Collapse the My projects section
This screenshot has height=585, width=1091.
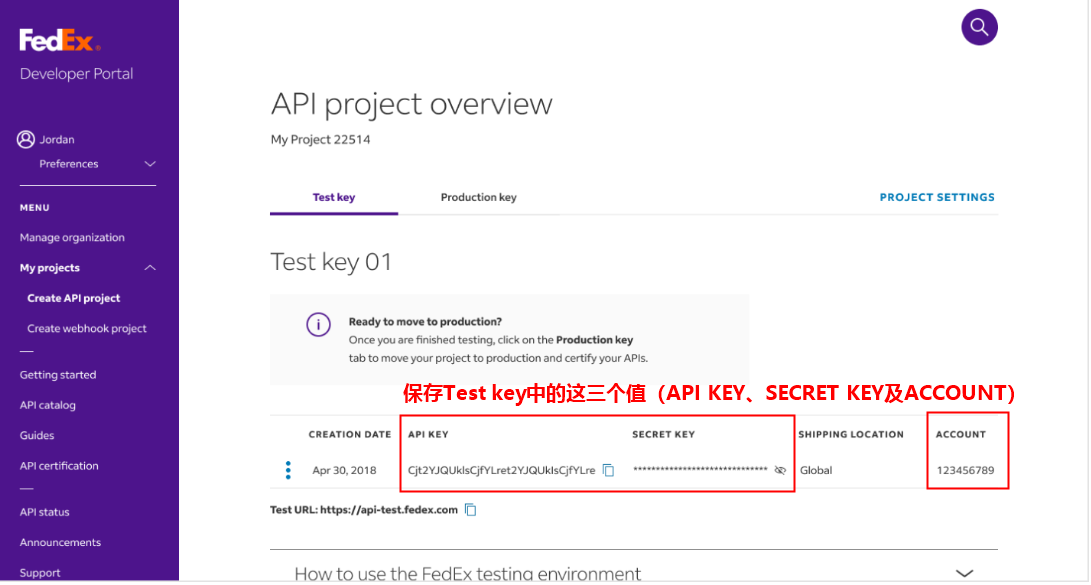coord(150,268)
